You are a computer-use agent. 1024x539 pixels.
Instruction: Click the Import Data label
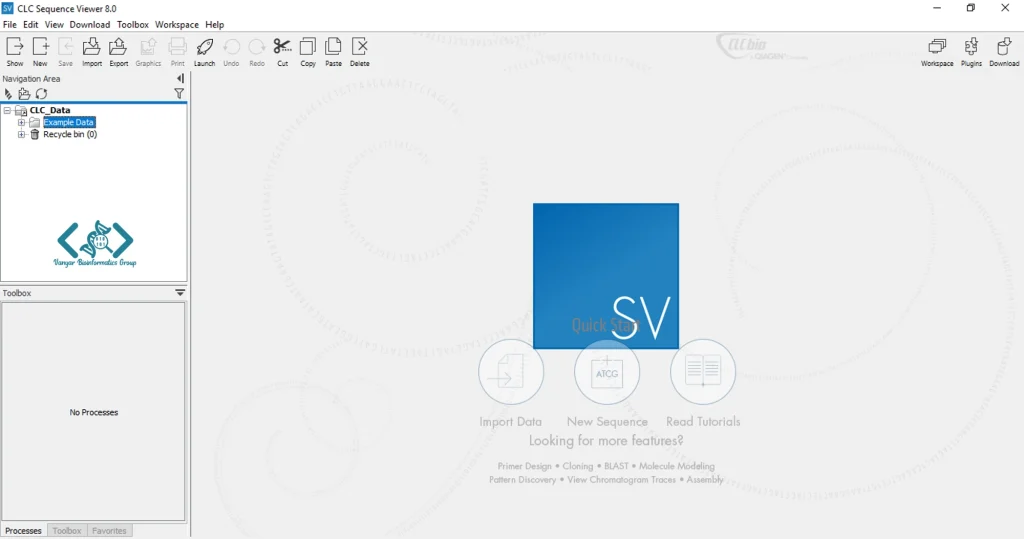pyautogui.click(x=511, y=422)
